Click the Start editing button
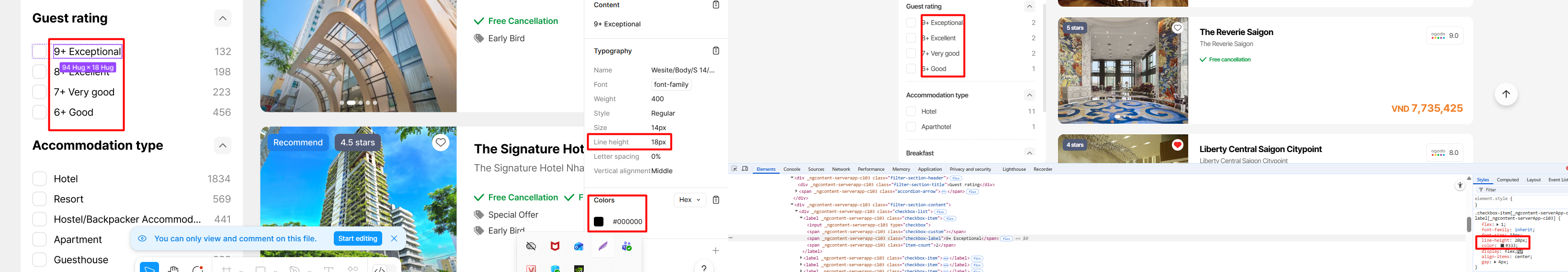This screenshot has width=1568, height=272. (x=357, y=238)
